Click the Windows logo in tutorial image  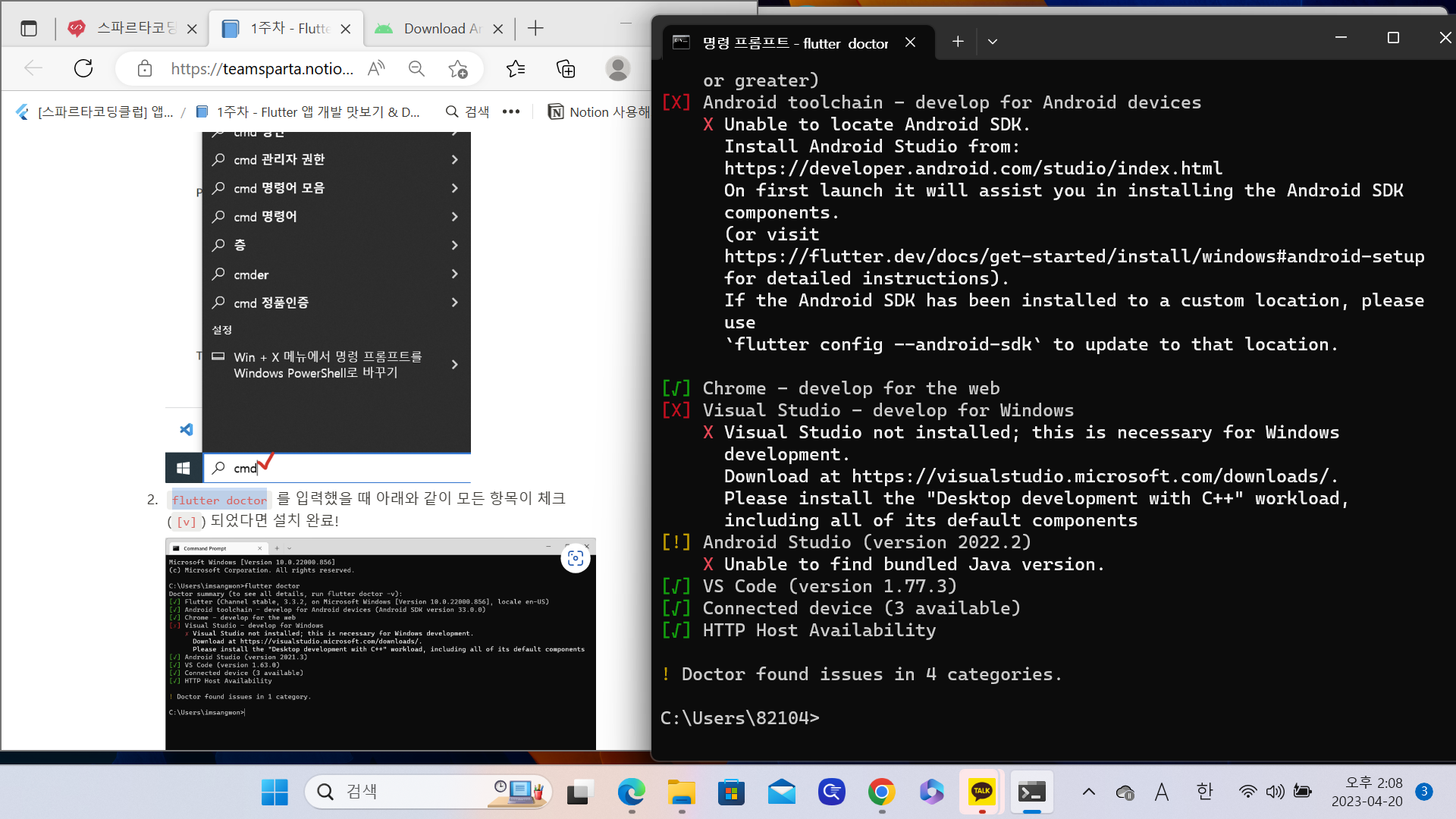pos(184,468)
